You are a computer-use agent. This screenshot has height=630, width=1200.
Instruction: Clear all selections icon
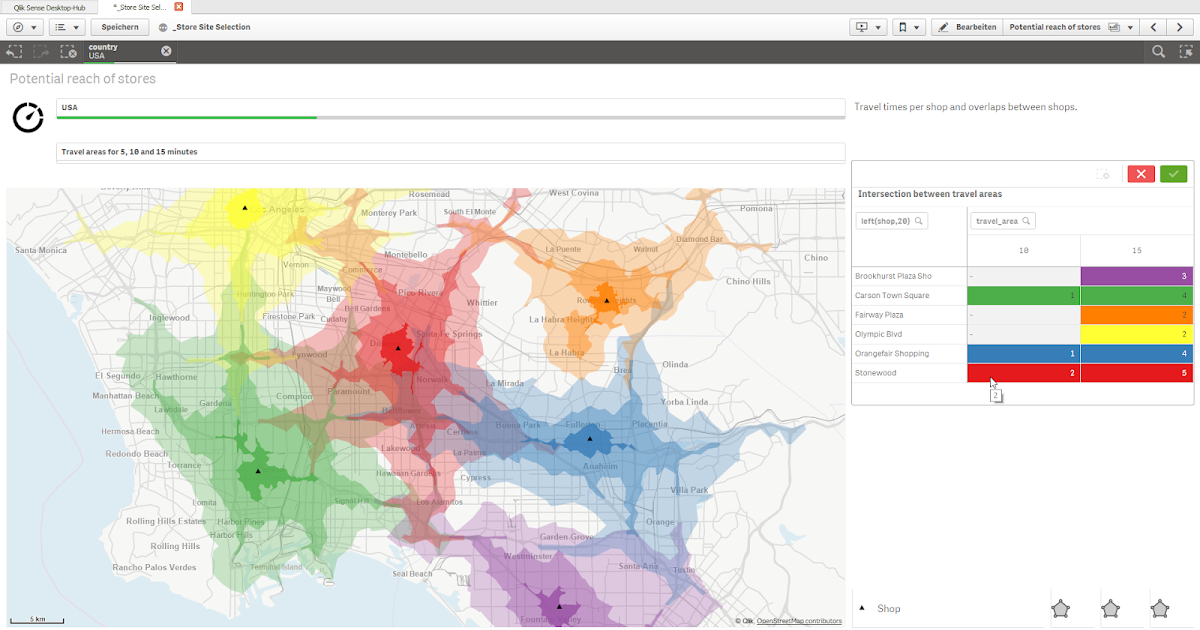pyautogui.click(x=68, y=51)
